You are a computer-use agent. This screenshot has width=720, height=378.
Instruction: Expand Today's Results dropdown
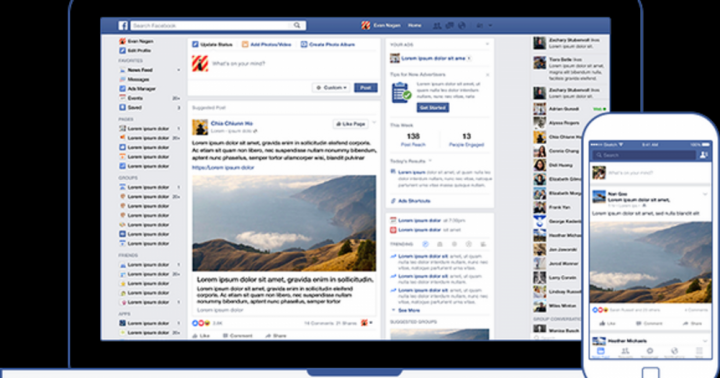[430, 161]
